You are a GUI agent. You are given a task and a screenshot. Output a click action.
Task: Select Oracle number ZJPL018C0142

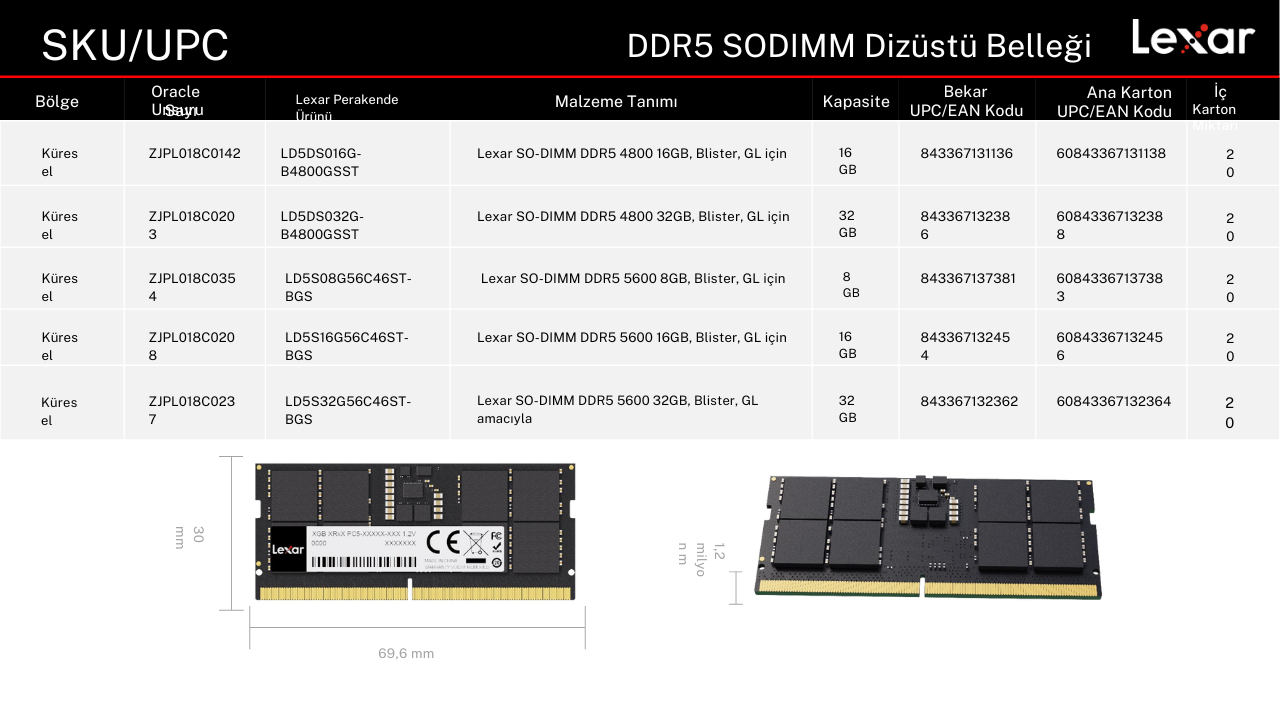coord(195,153)
